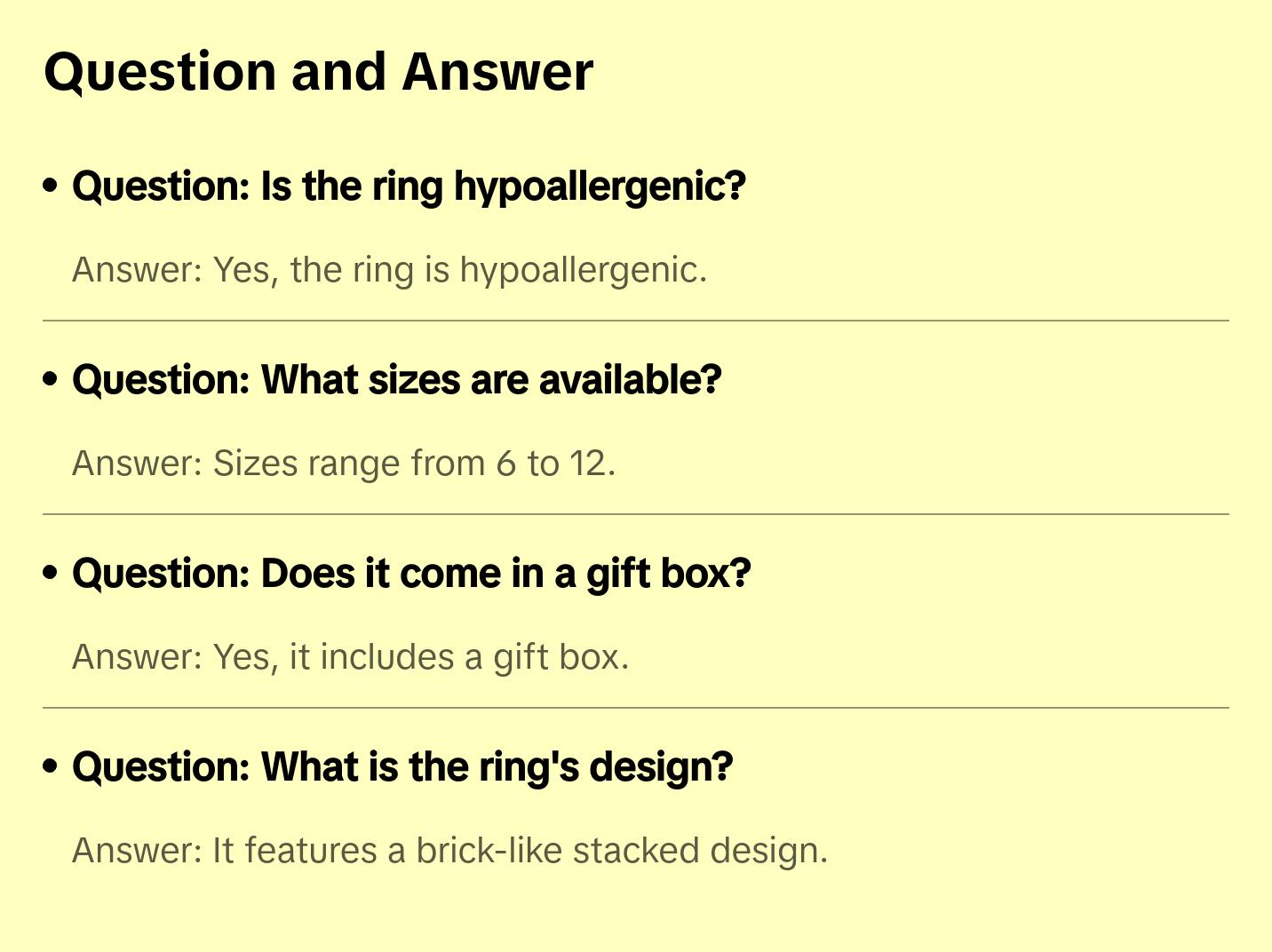Open the 'Does it come in a gift box?' question
Viewport: 1272px width, 952px height.
411,574
